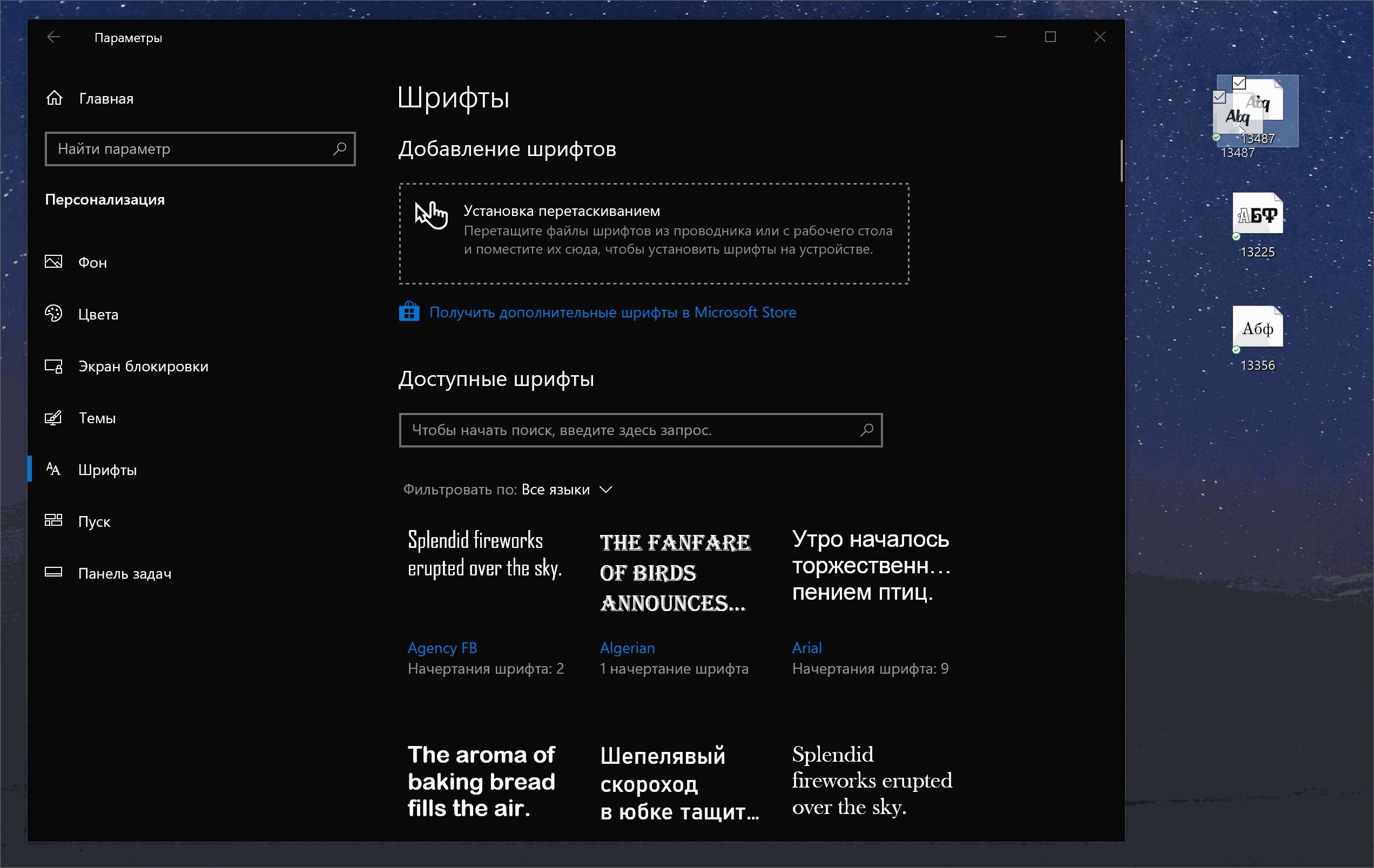Viewport: 1374px width, 868px height.
Task: Select the Панель задач icon
Action: pos(53,573)
